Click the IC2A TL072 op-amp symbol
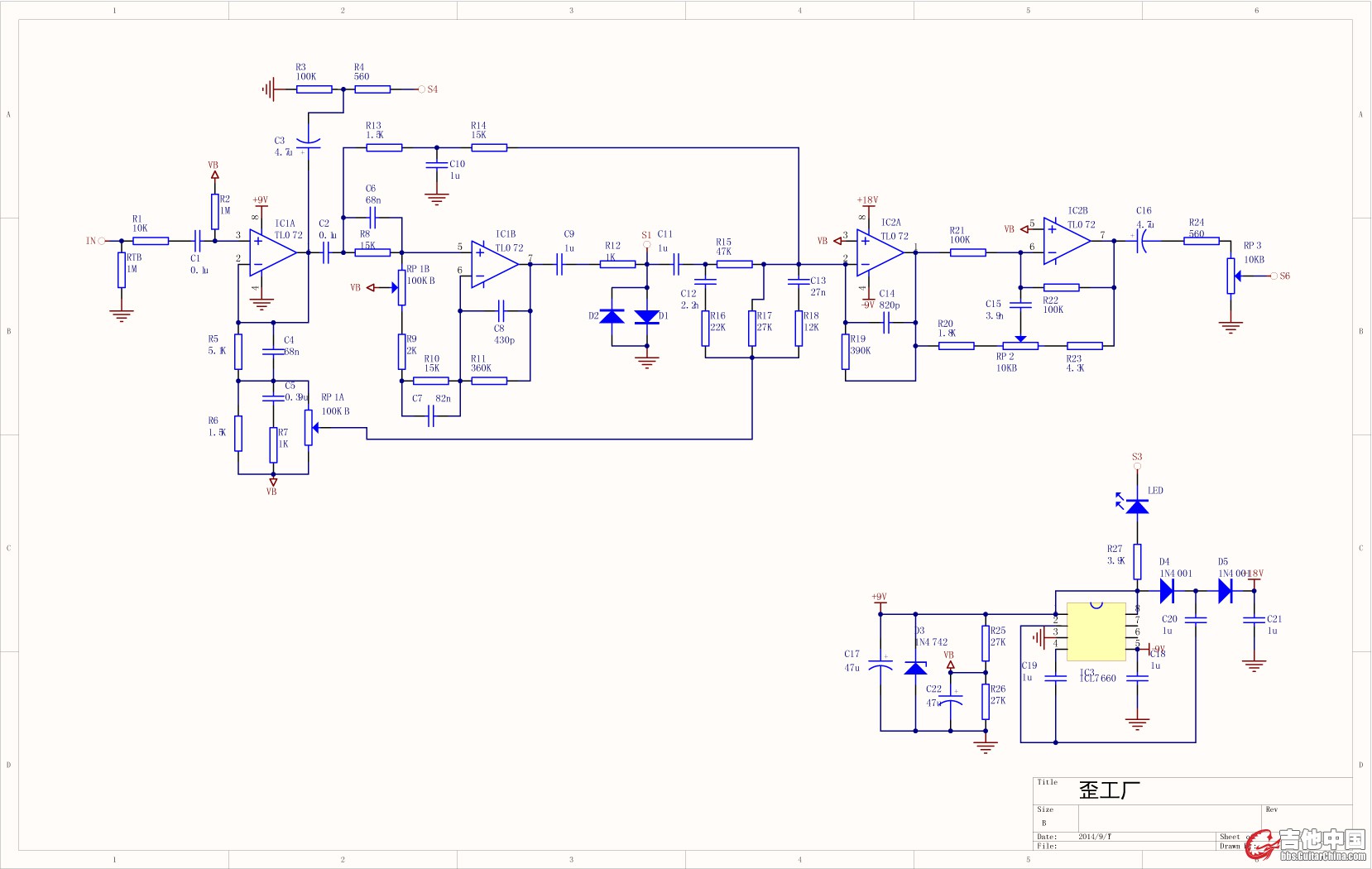Image resolution: width=1372 pixels, height=869 pixels. [x=879, y=253]
